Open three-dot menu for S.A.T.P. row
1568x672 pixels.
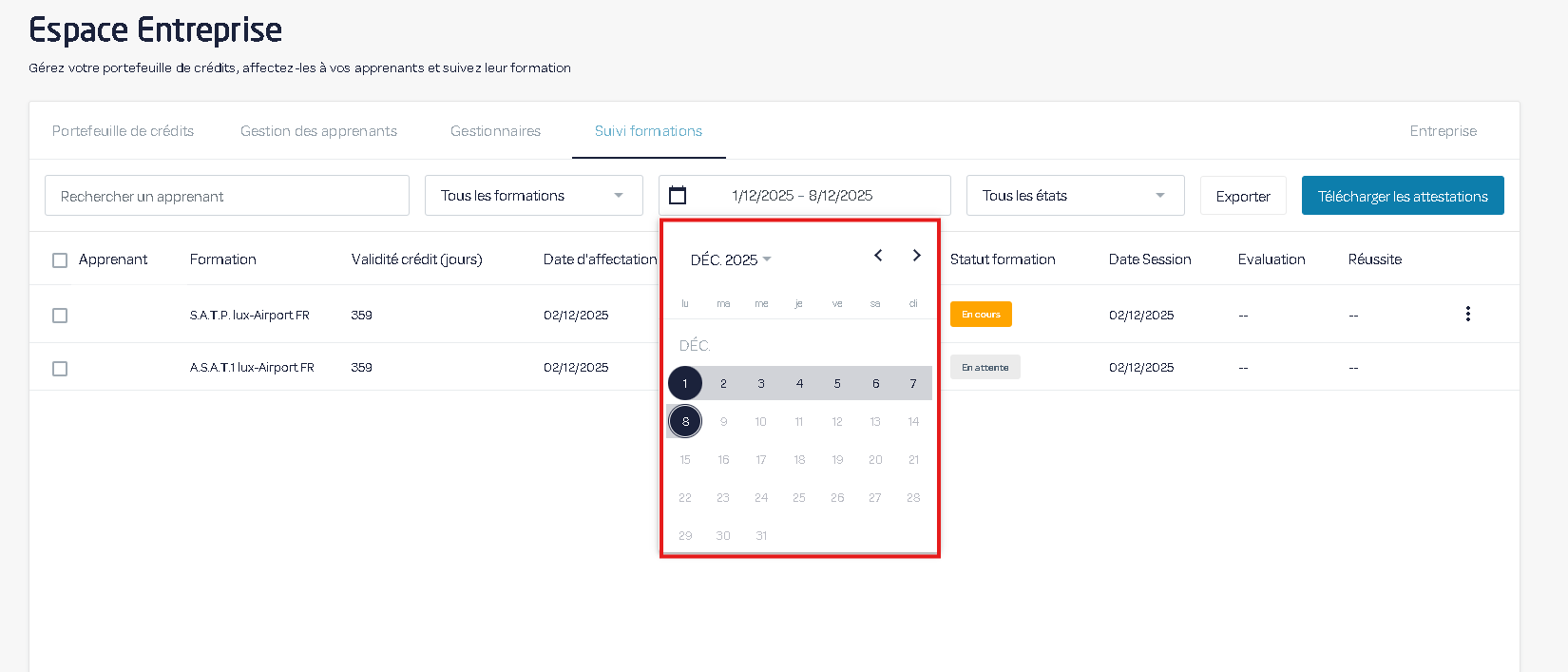point(1467,314)
